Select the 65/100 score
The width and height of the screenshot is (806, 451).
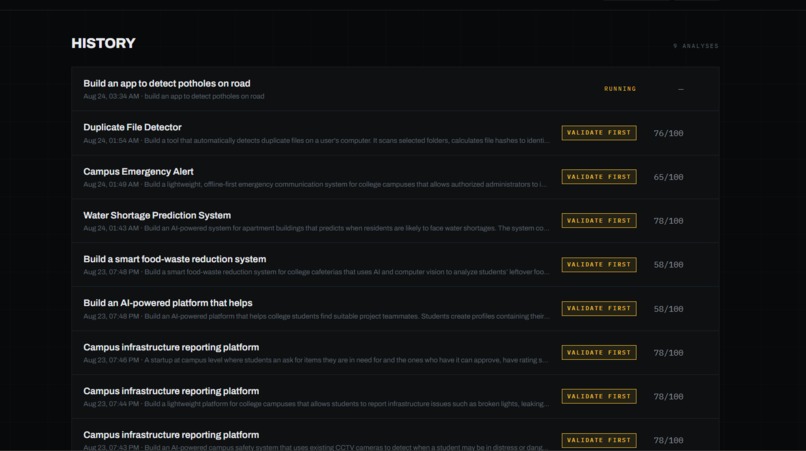[668, 177]
